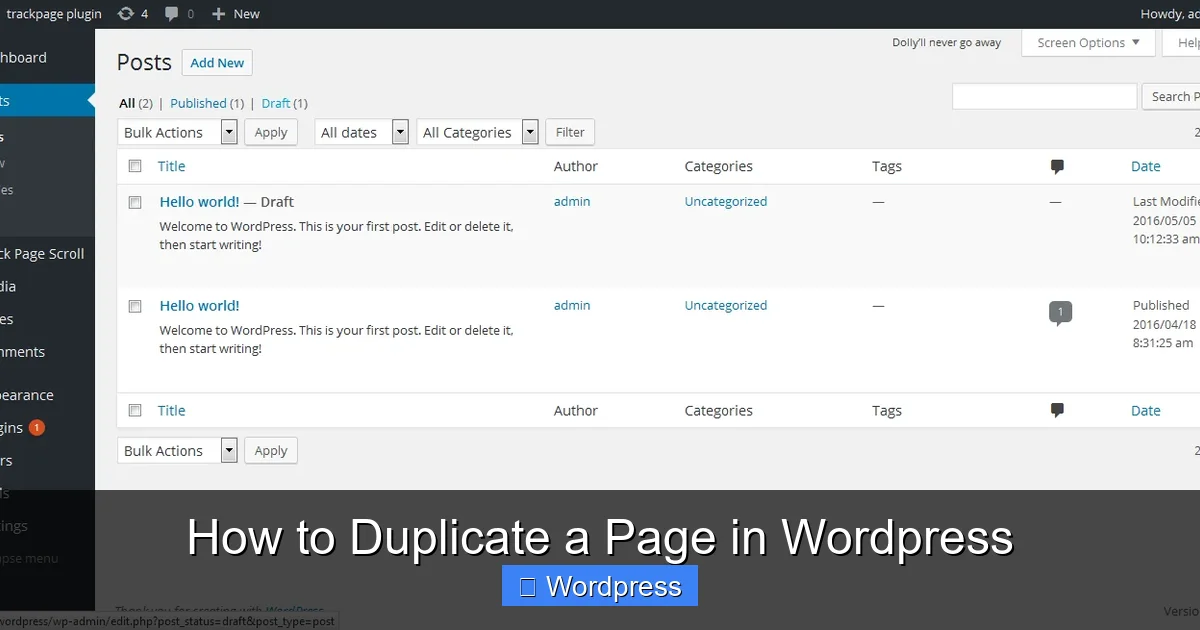Filter posts by Published status
This screenshot has height=630, width=1200.
coord(198,103)
